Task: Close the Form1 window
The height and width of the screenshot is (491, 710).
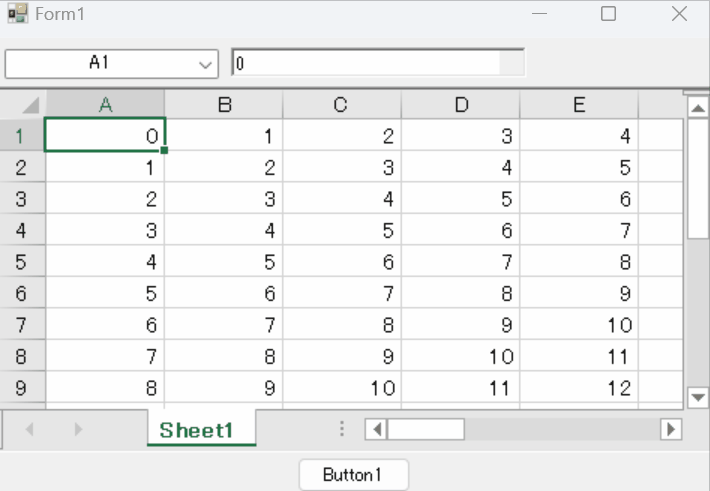Action: (679, 14)
